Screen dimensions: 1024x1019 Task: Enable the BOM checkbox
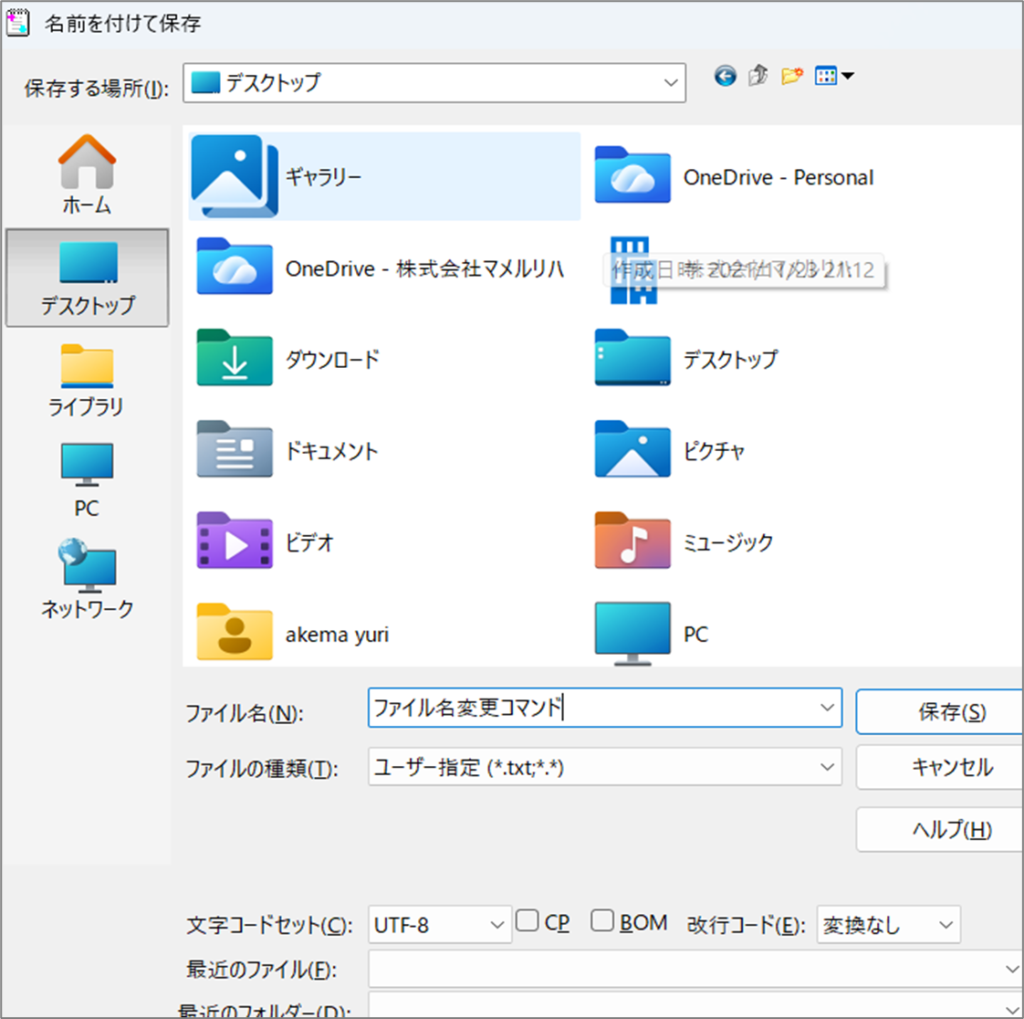602,921
